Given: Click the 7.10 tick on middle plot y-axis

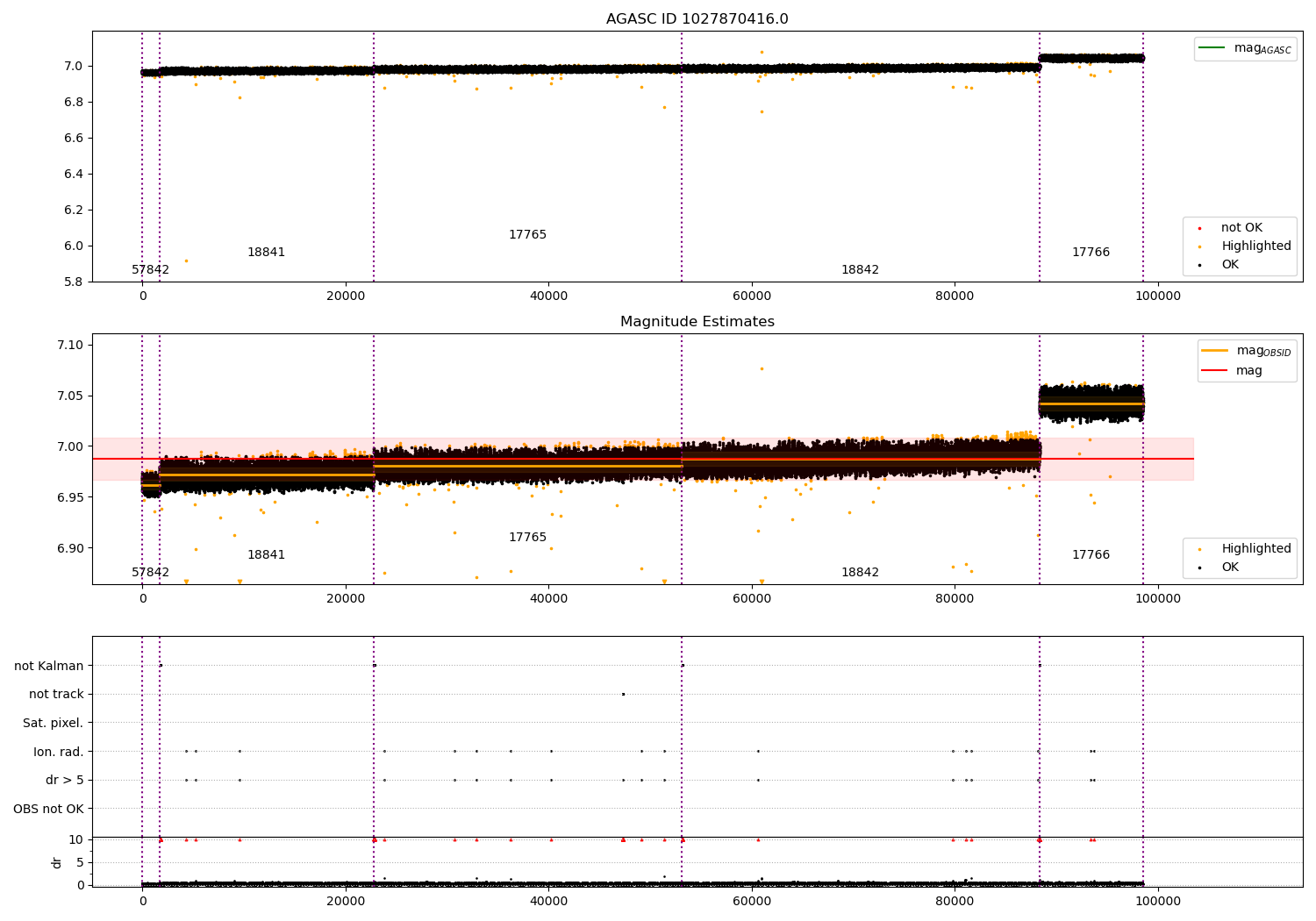Looking at the screenshot, I should [68, 345].
